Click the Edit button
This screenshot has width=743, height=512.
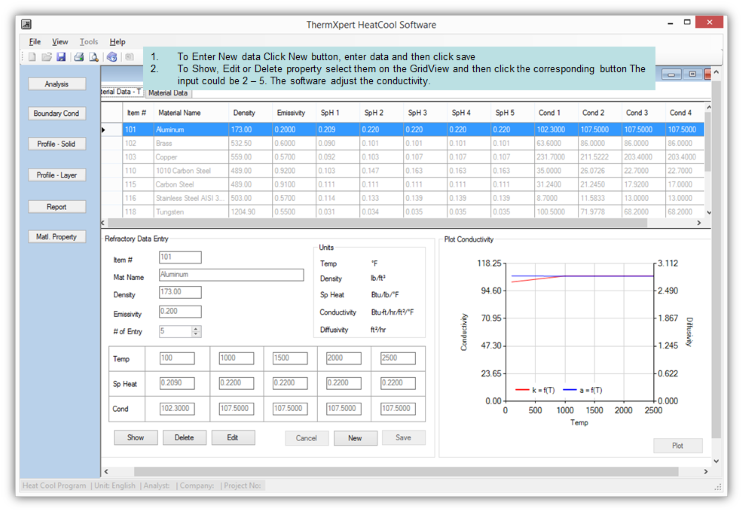(233, 438)
